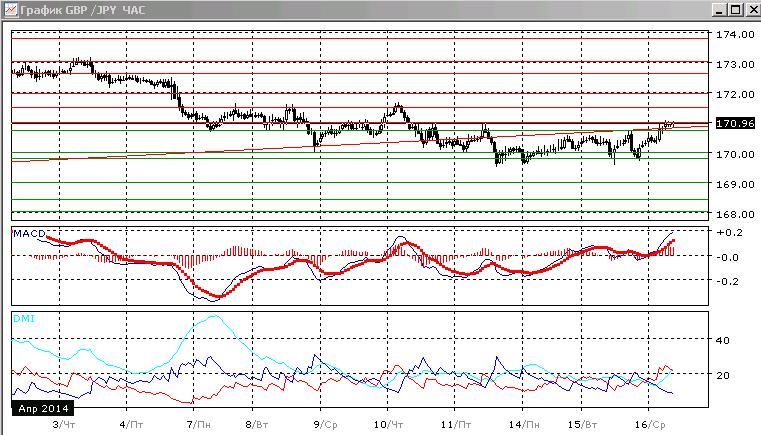Click the current price label 170.96
The width and height of the screenshot is (761, 435).
click(735, 123)
